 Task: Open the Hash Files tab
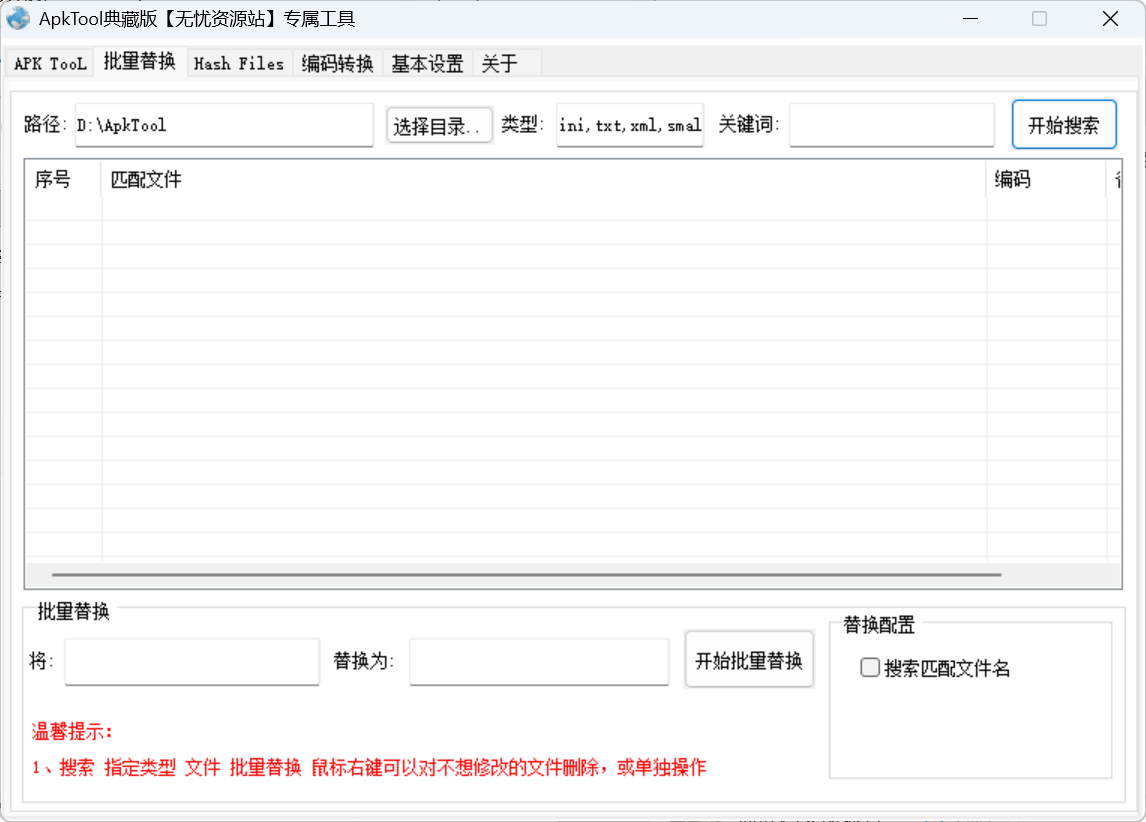point(239,64)
